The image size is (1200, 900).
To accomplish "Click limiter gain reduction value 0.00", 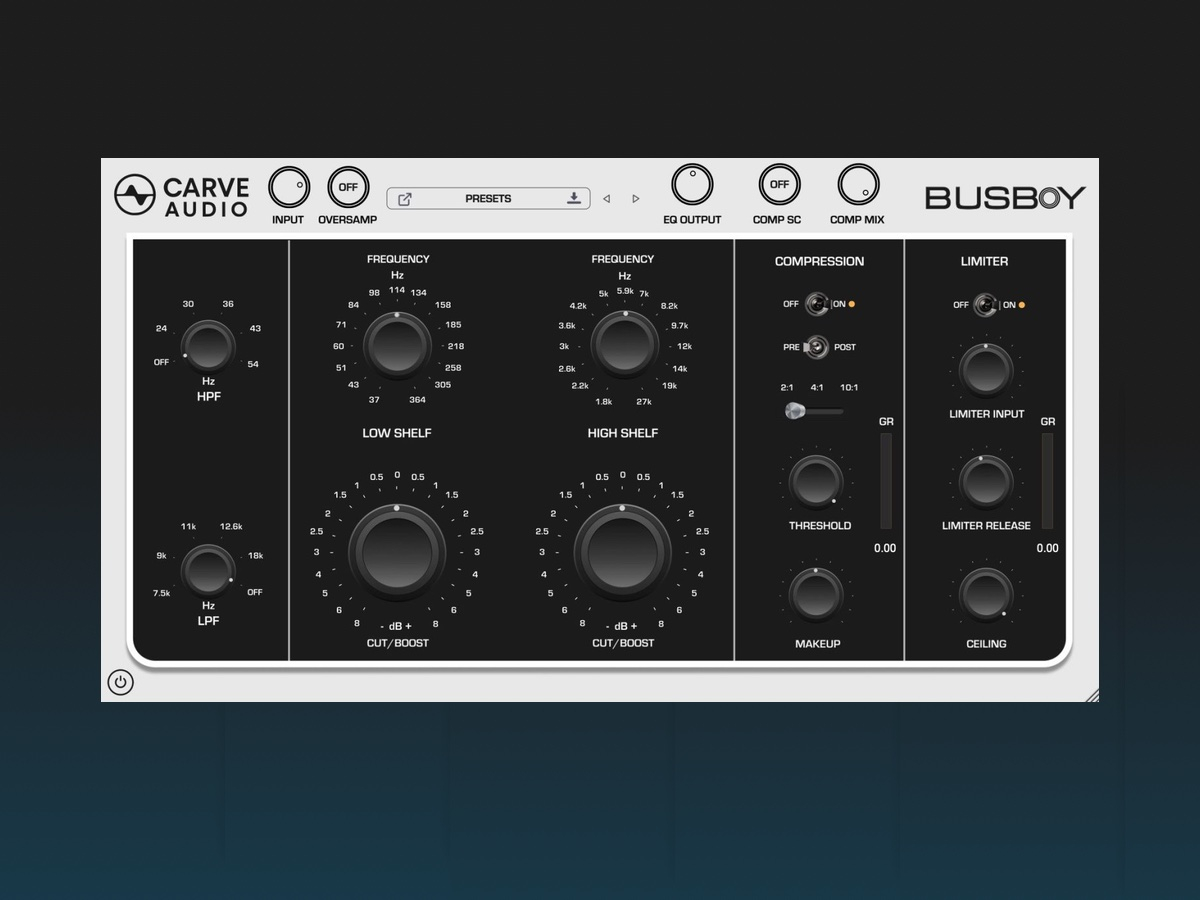I will pos(1047,548).
